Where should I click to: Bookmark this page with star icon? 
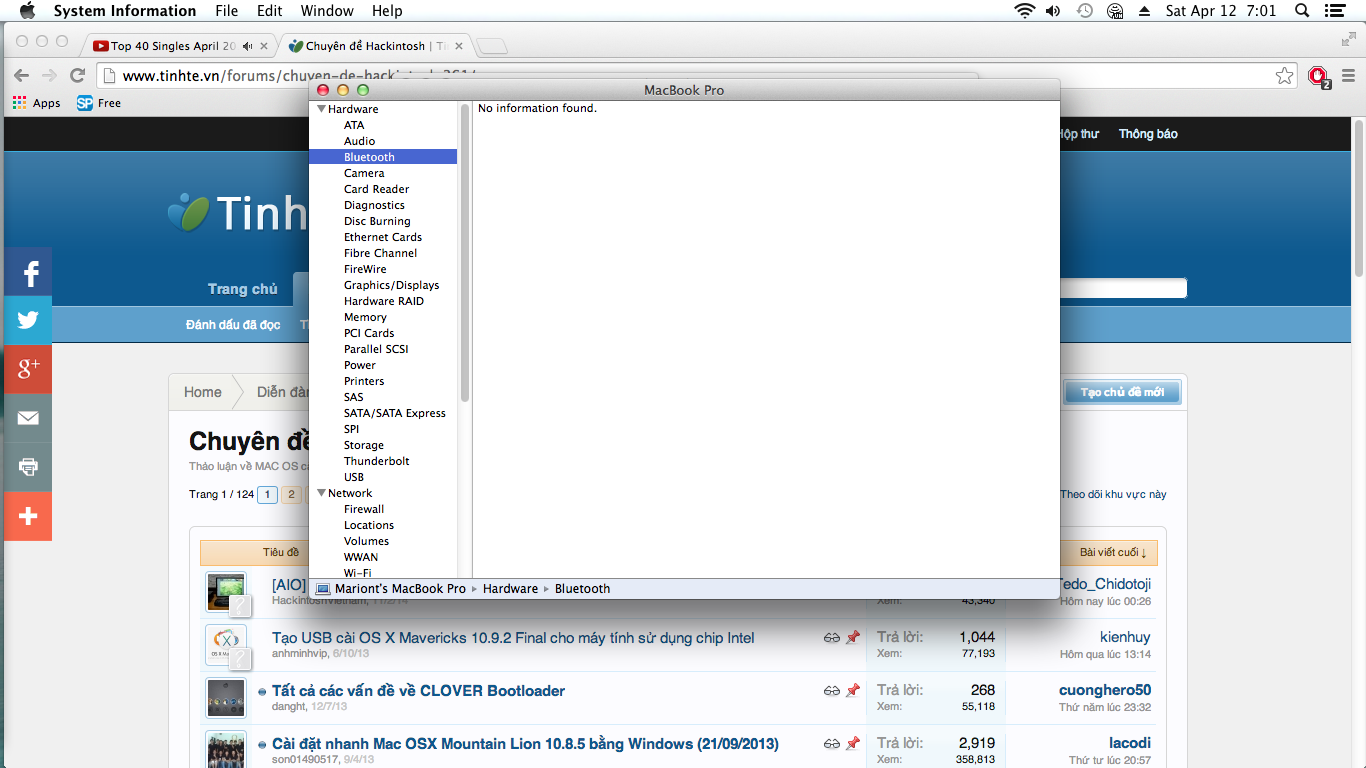click(x=1284, y=76)
